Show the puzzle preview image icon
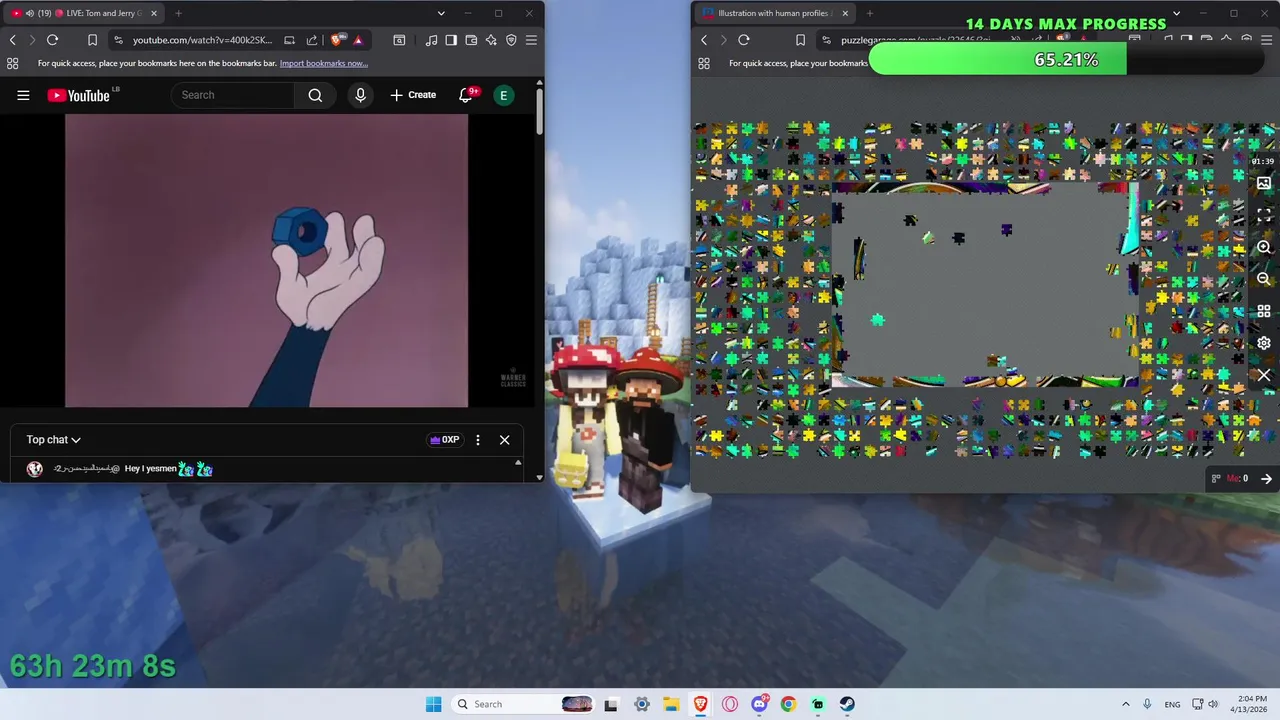Screen dimensions: 1280x720 (x=1264, y=183)
